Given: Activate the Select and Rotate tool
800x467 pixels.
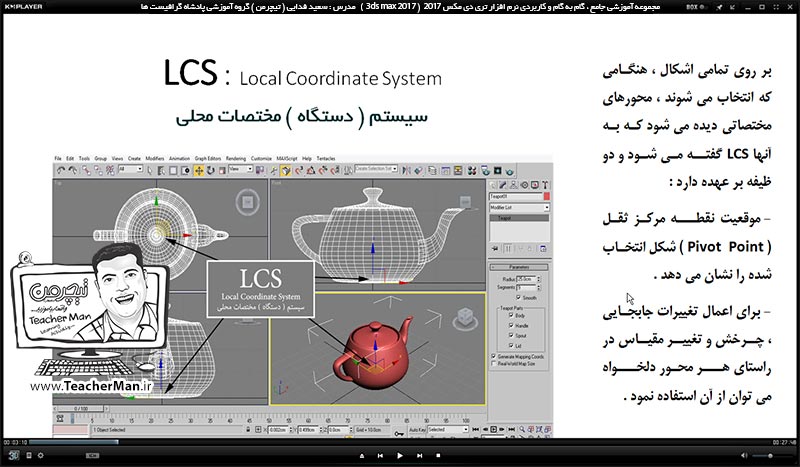Looking at the screenshot, I should (210, 170).
